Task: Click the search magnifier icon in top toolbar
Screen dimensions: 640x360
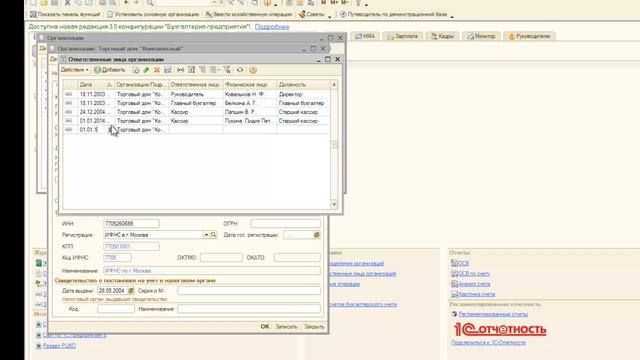Action: tap(150, 2)
